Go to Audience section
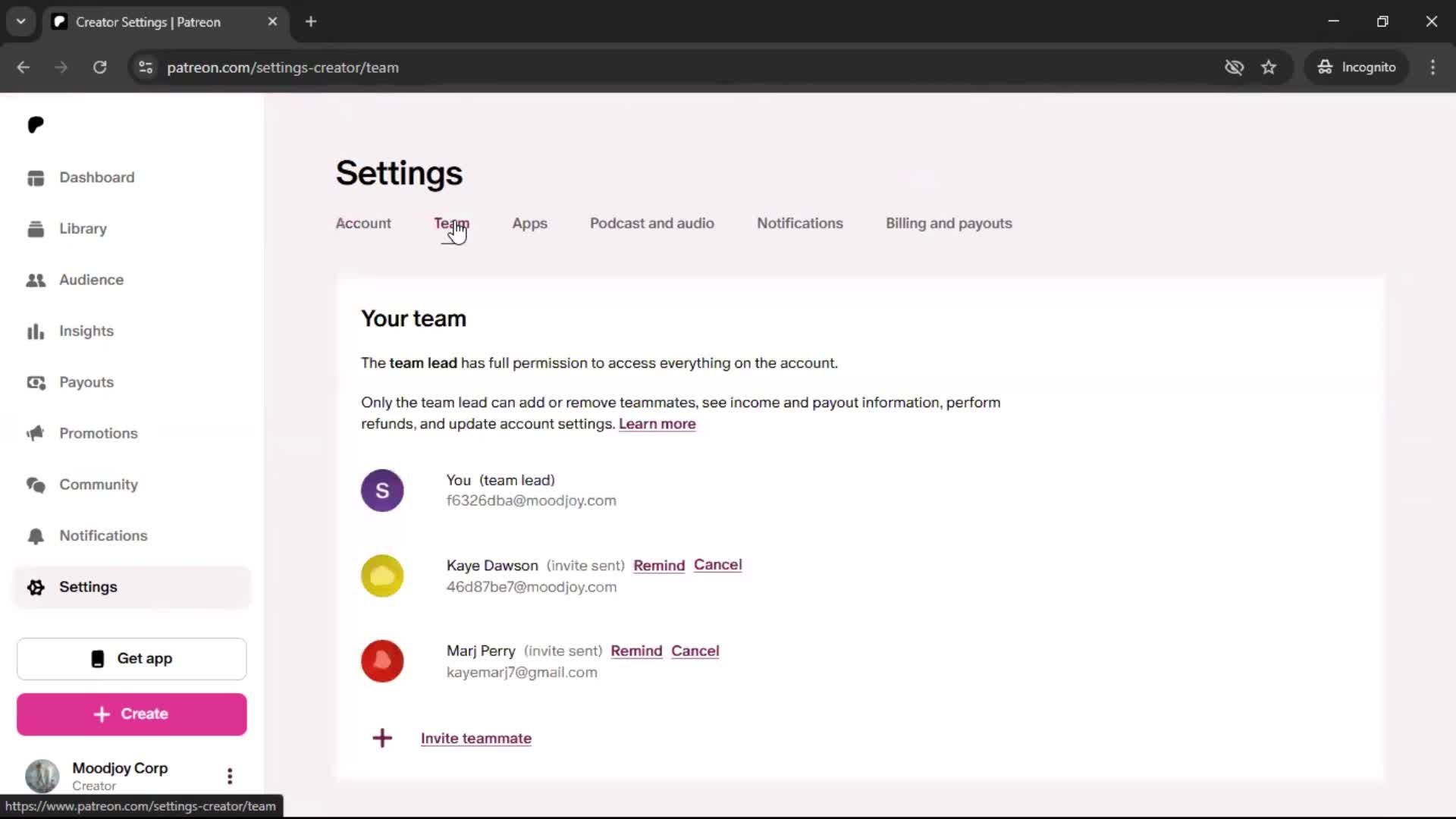The image size is (1456, 819). pyautogui.click(x=91, y=280)
